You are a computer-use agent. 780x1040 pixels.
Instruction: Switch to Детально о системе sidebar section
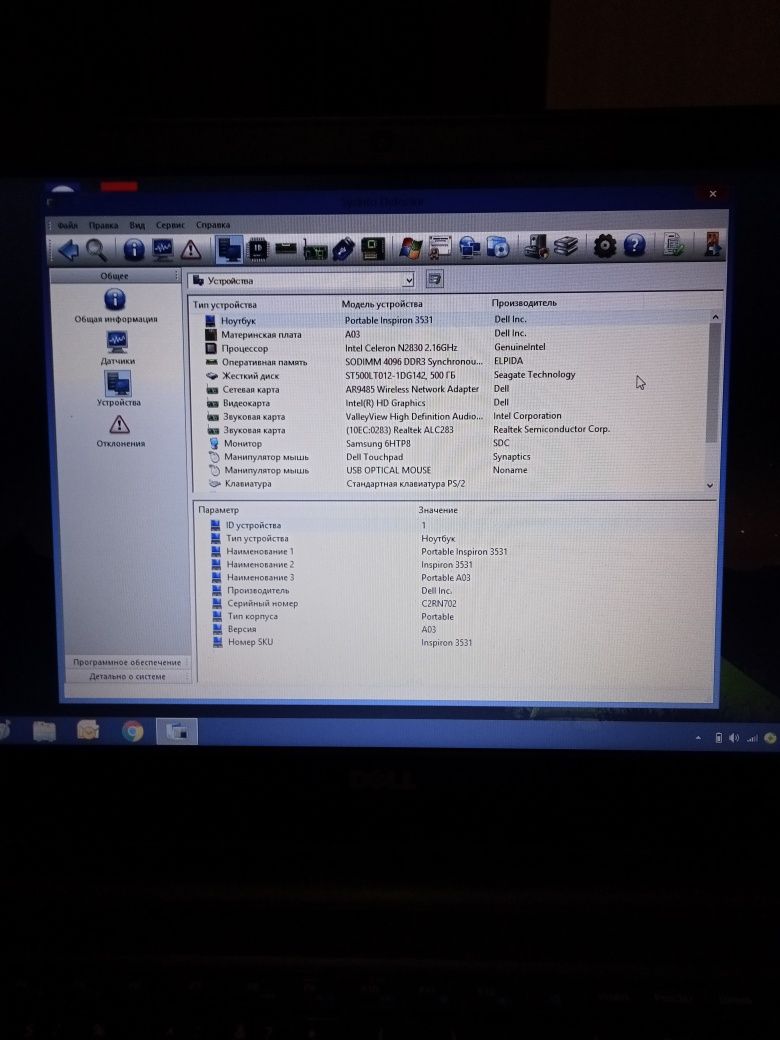[127, 677]
